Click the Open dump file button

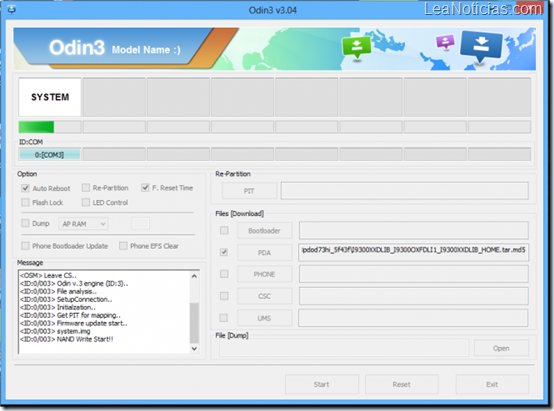pos(501,348)
